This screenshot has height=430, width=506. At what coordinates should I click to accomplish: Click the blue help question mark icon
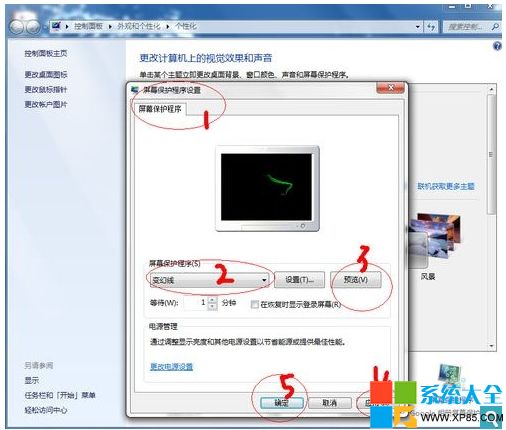click(x=497, y=46)
